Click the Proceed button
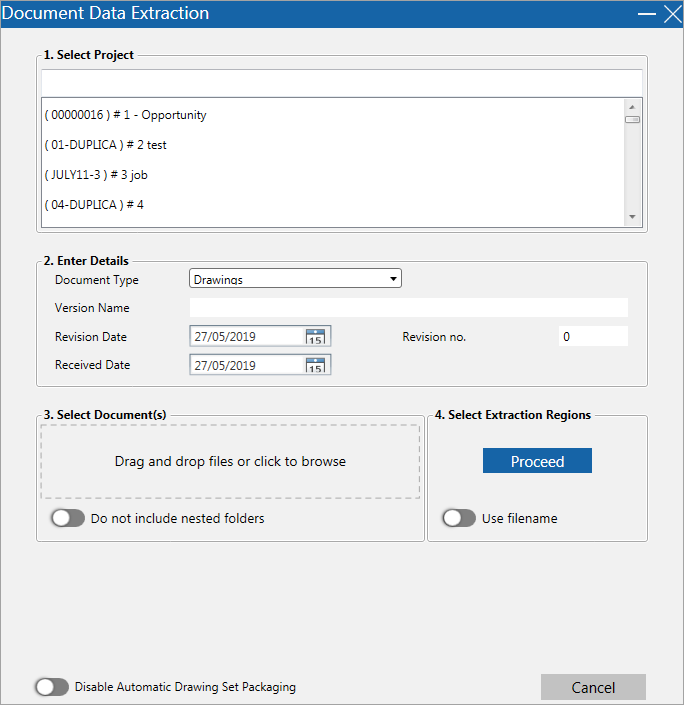This screenshot has width=684, height=705. pos(537,461)
